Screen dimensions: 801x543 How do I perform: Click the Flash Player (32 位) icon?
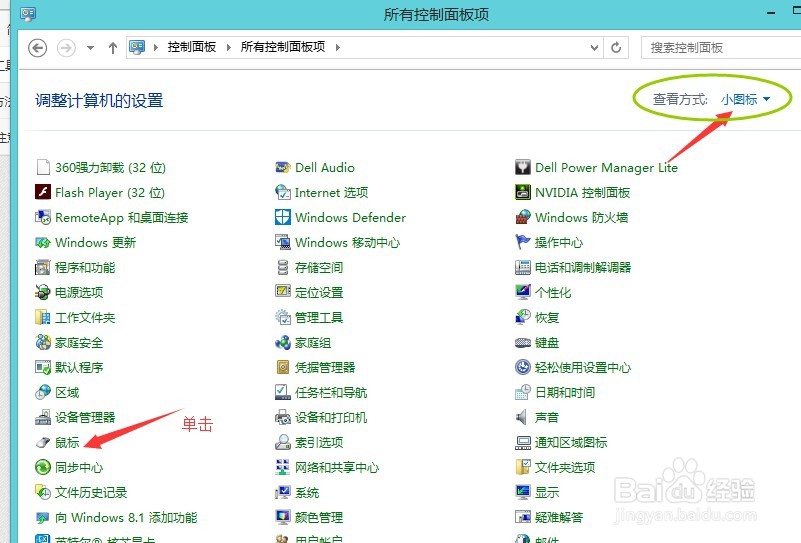coord(43,192)
